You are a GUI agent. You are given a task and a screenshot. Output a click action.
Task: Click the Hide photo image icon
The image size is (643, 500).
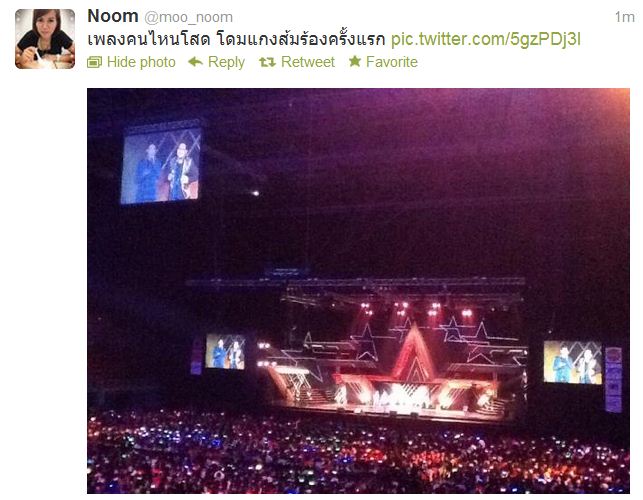[x=94, y=62]
